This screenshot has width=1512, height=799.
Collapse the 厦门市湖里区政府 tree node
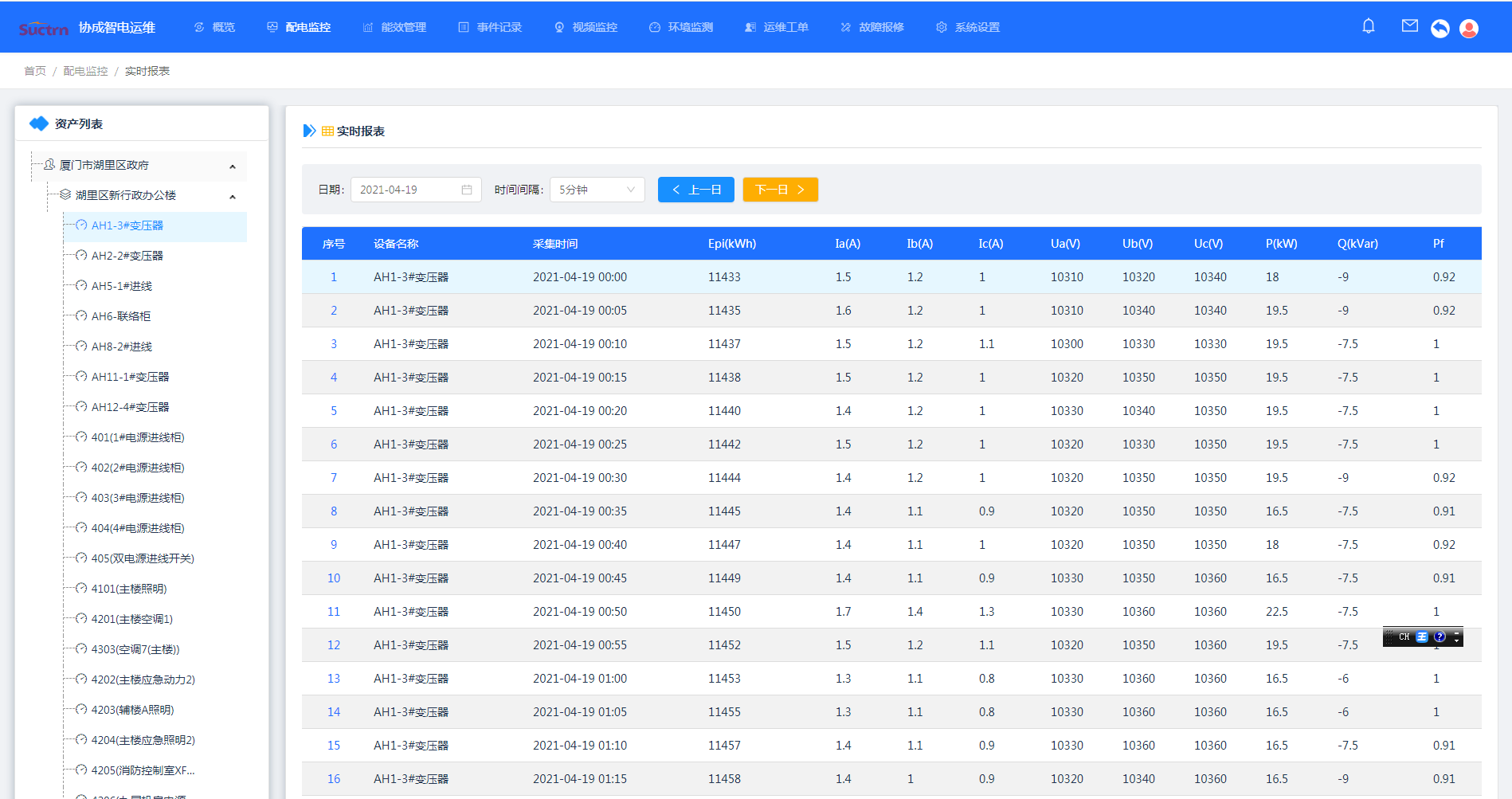[233, 166]
